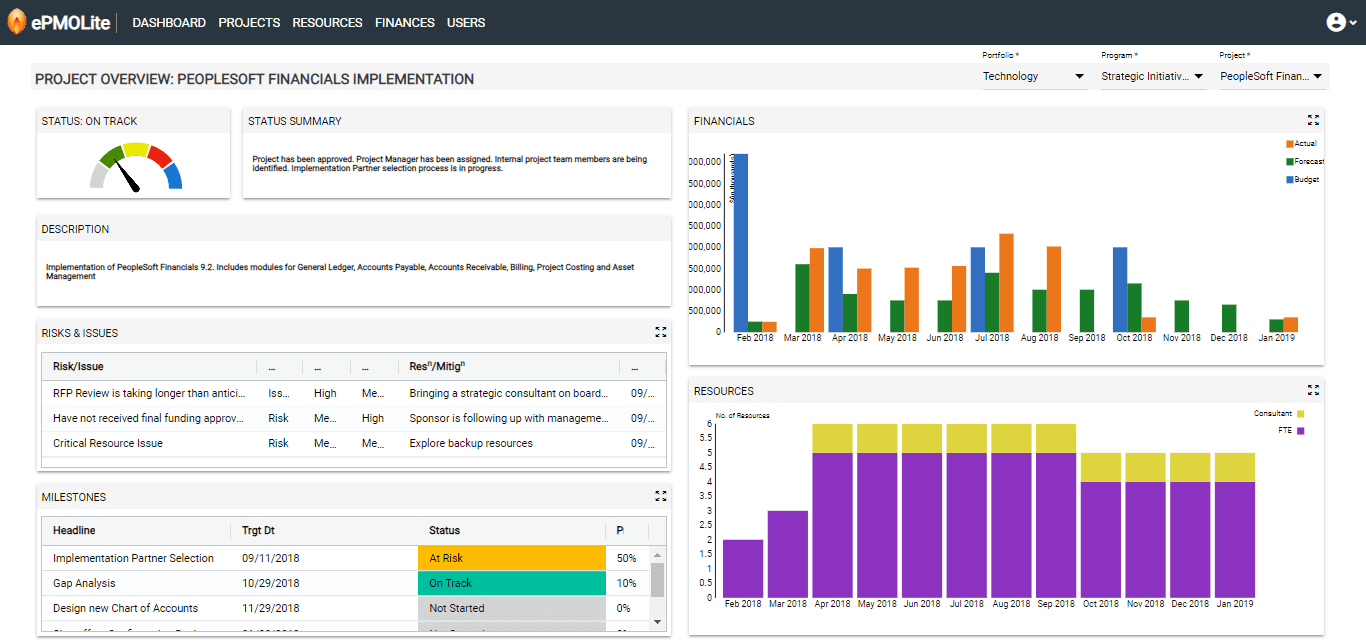Toggle the Consultant series in Resources legend
The height and width of the screenshot is (642, 1366).
point(1278,413)
